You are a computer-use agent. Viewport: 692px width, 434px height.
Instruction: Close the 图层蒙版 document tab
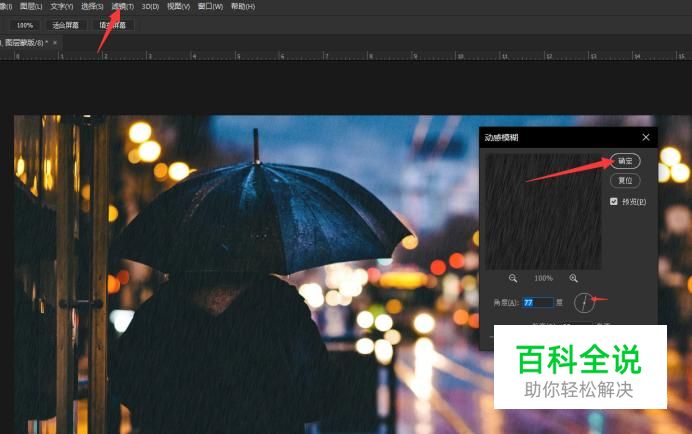(x=55, y=43)
